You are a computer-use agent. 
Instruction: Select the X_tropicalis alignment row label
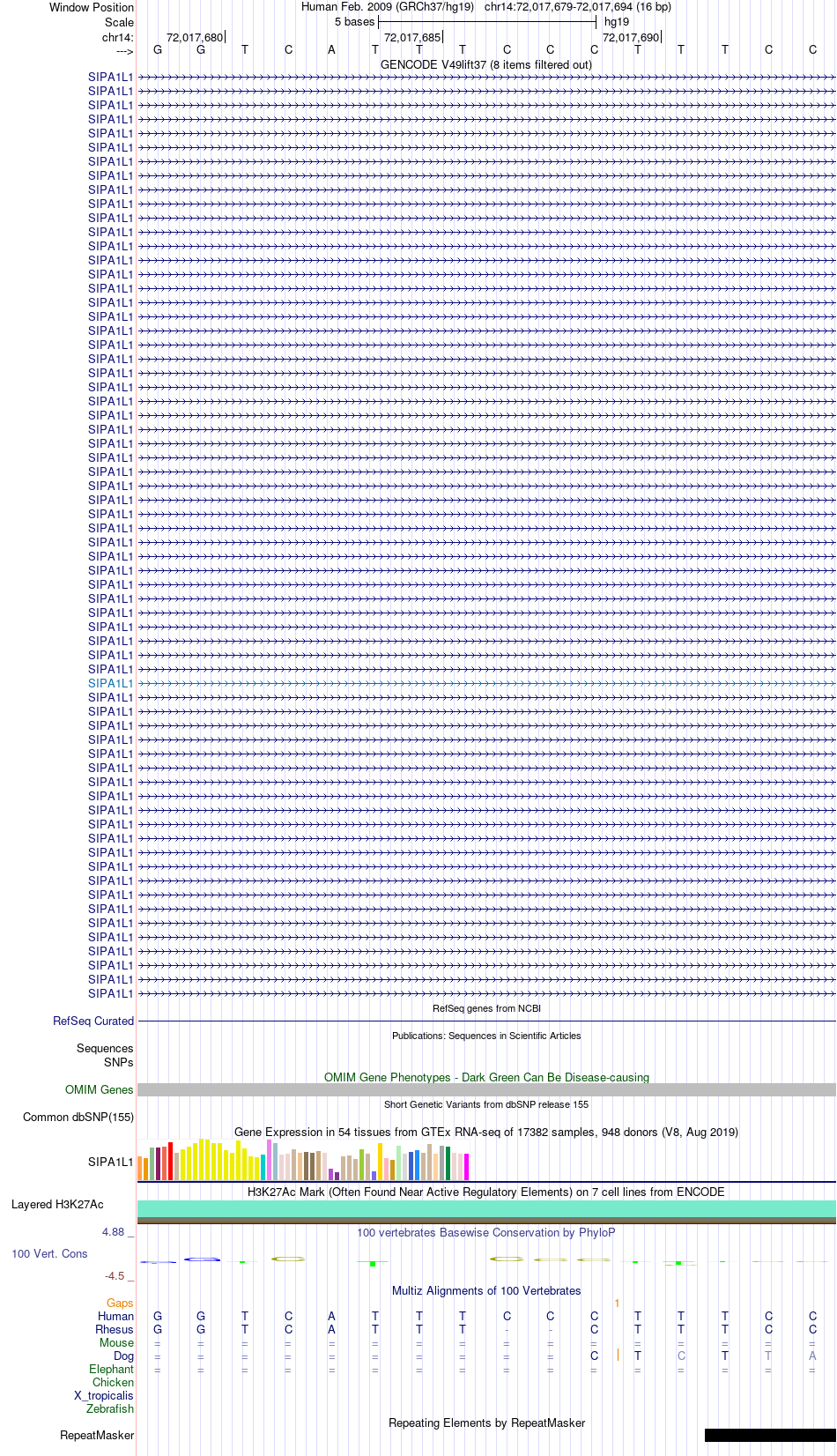tap(104, 1395)
